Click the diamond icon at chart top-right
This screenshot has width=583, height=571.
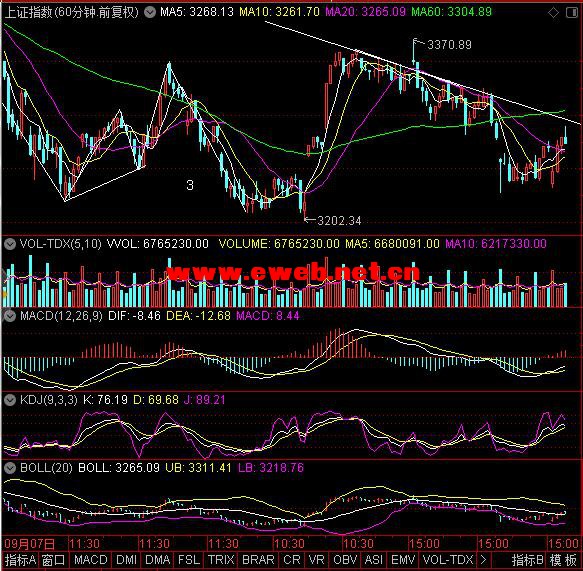[553, 13]
